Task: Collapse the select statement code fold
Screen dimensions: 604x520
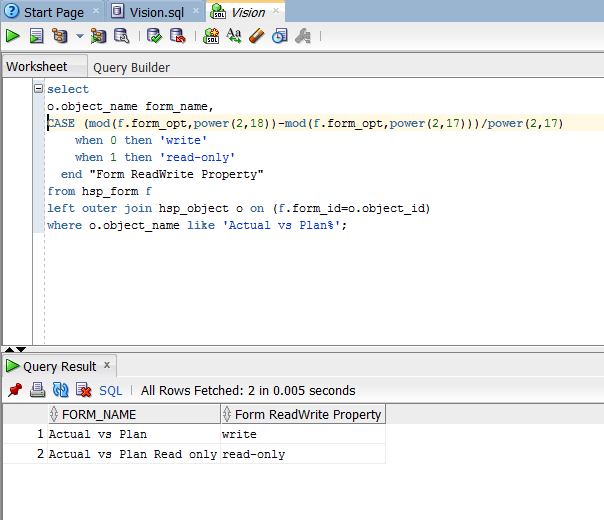Action: click(x=39, y=89)
